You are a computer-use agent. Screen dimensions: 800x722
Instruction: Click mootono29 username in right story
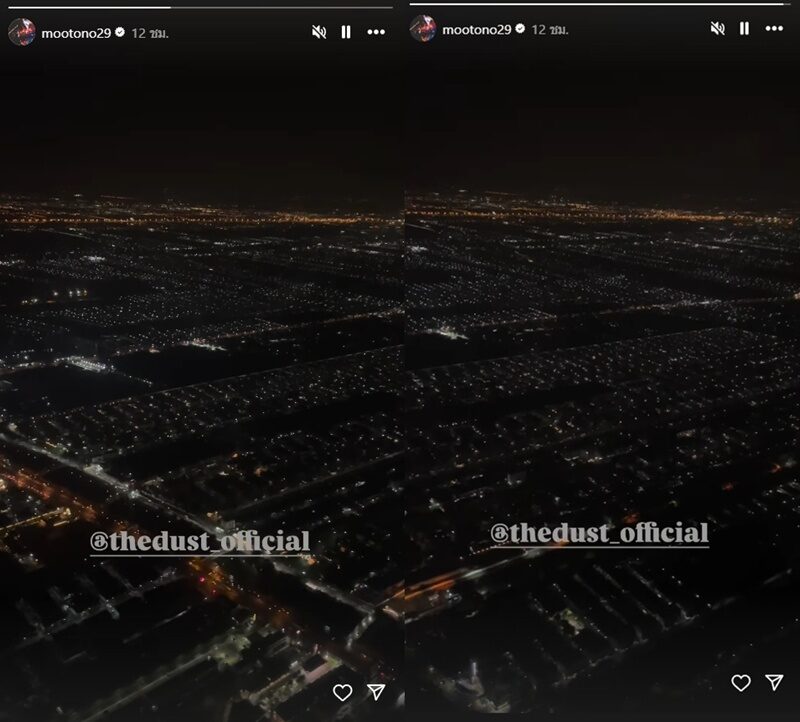(477, 30)
